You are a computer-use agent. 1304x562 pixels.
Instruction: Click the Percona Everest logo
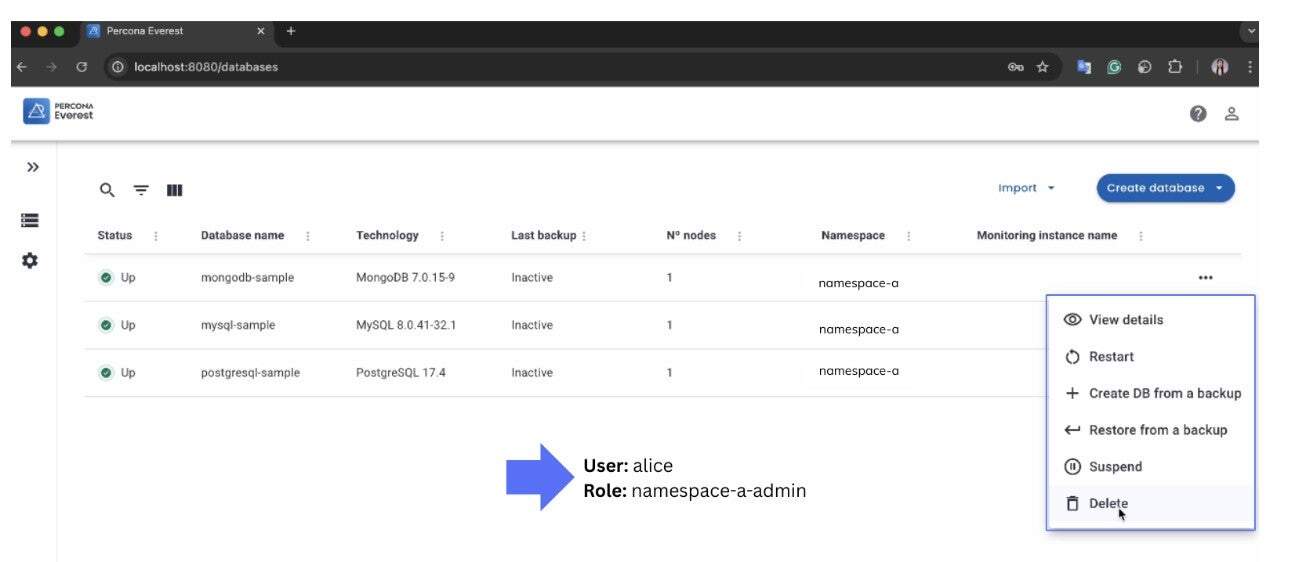click(58, 111)
